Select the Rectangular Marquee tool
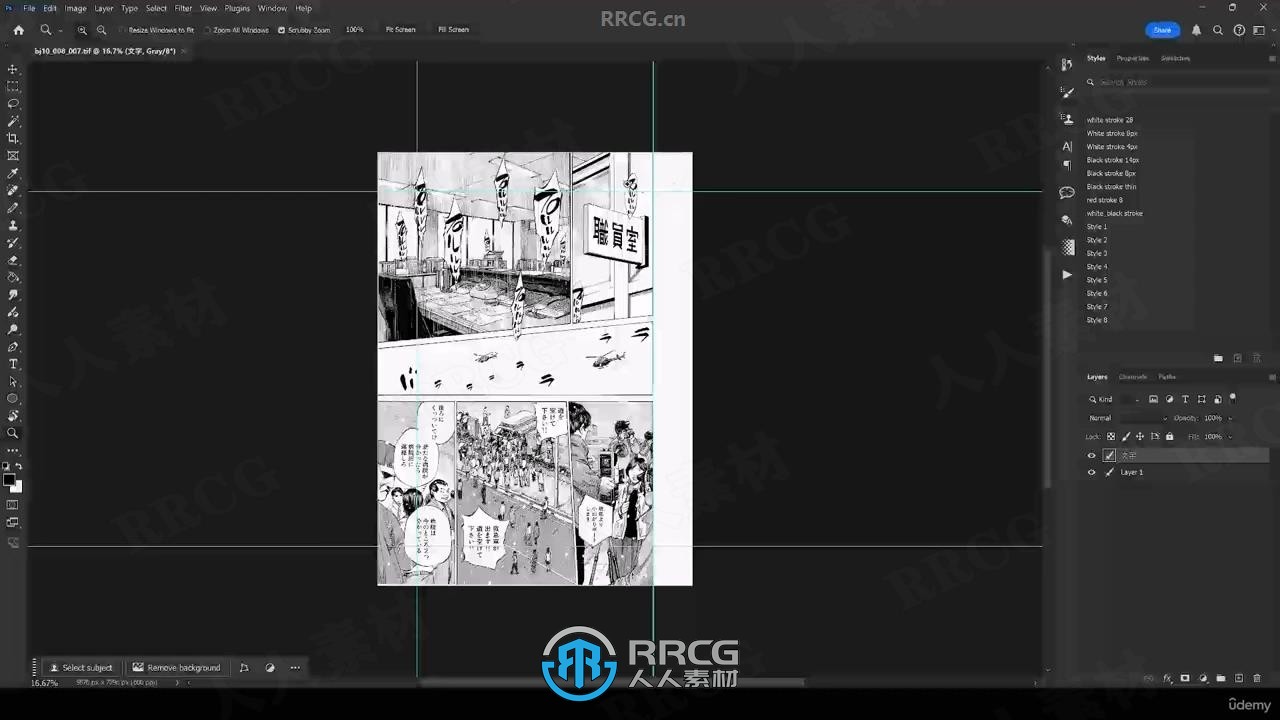 coord(13,87)
